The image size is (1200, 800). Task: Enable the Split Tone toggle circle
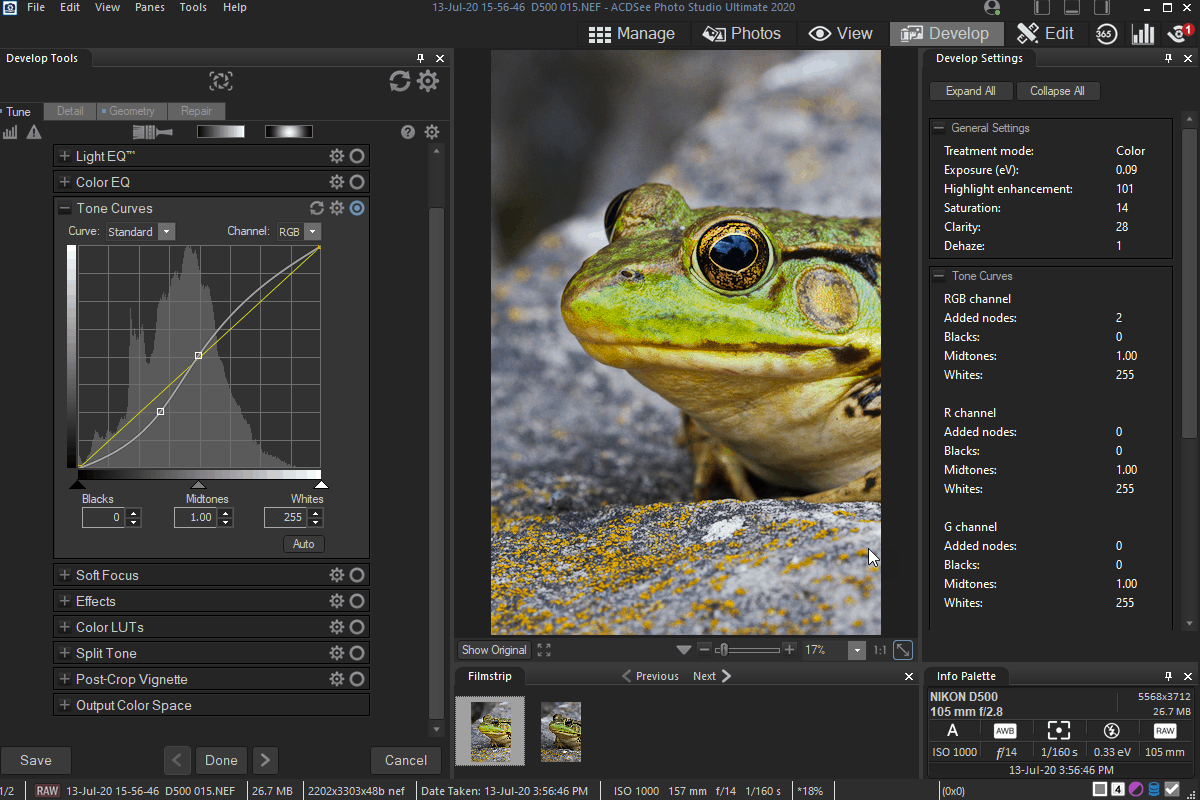[x=357, y=653]
